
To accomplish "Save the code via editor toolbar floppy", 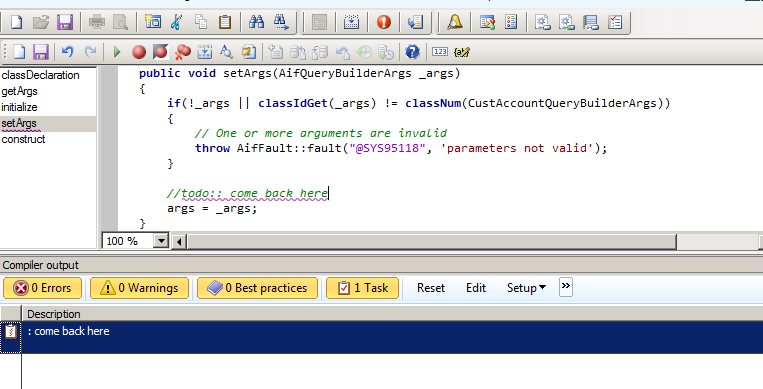I will (40, 52).
